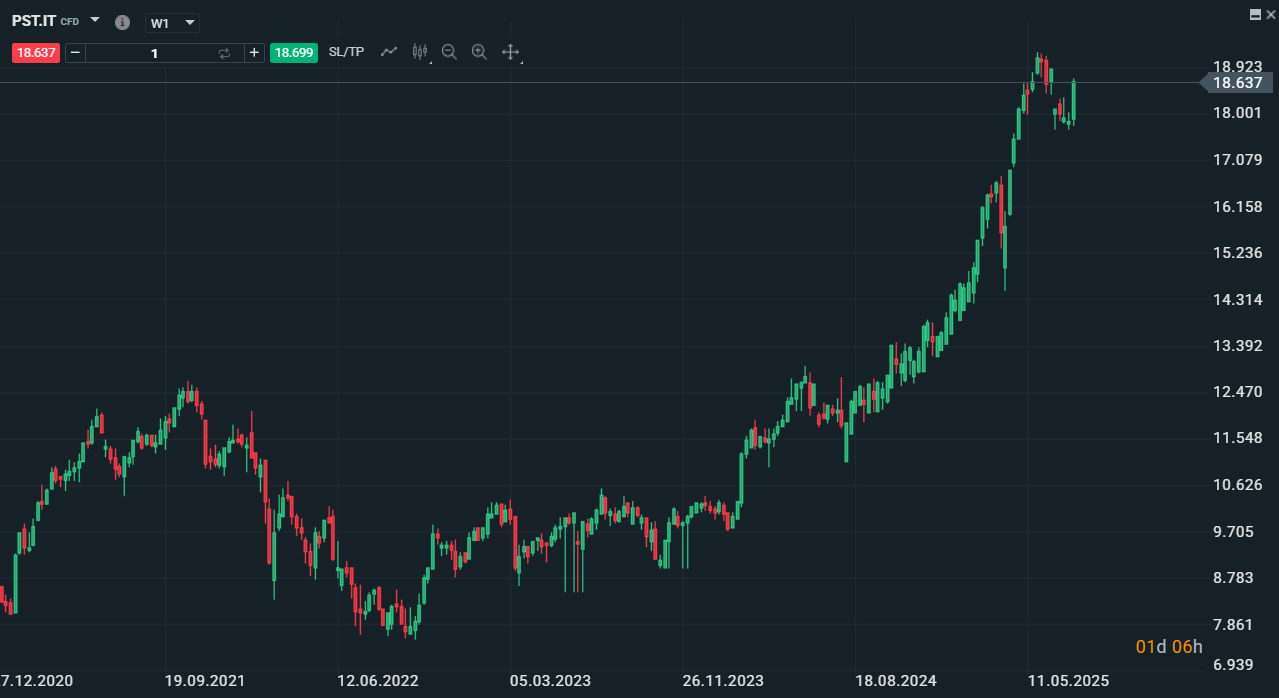Click the trade volume input field
Screen dimensions: 1279x698
coord(154,53)
